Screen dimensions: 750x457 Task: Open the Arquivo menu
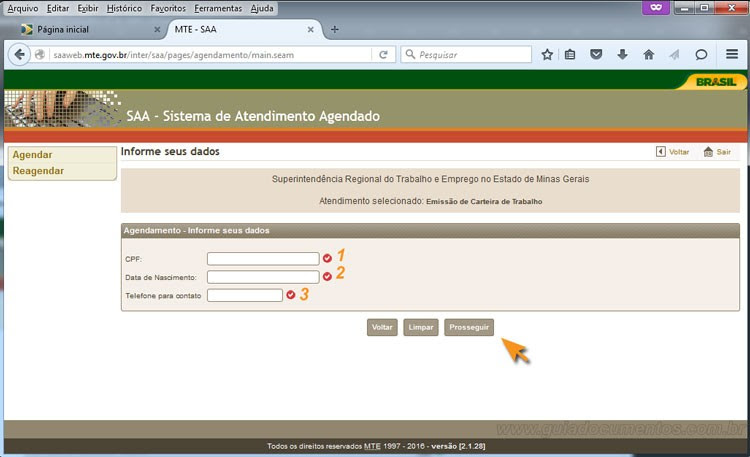click(22, 8)
